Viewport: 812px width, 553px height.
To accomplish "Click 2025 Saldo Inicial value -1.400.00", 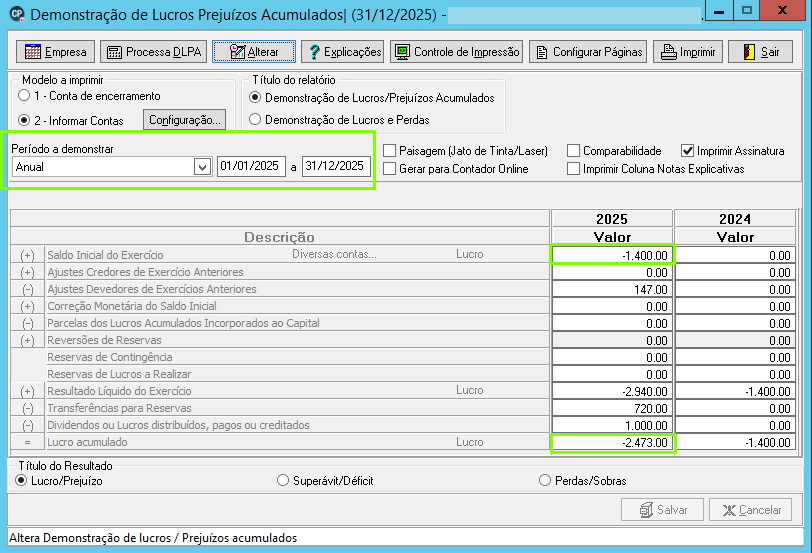I will coord(612,255).
